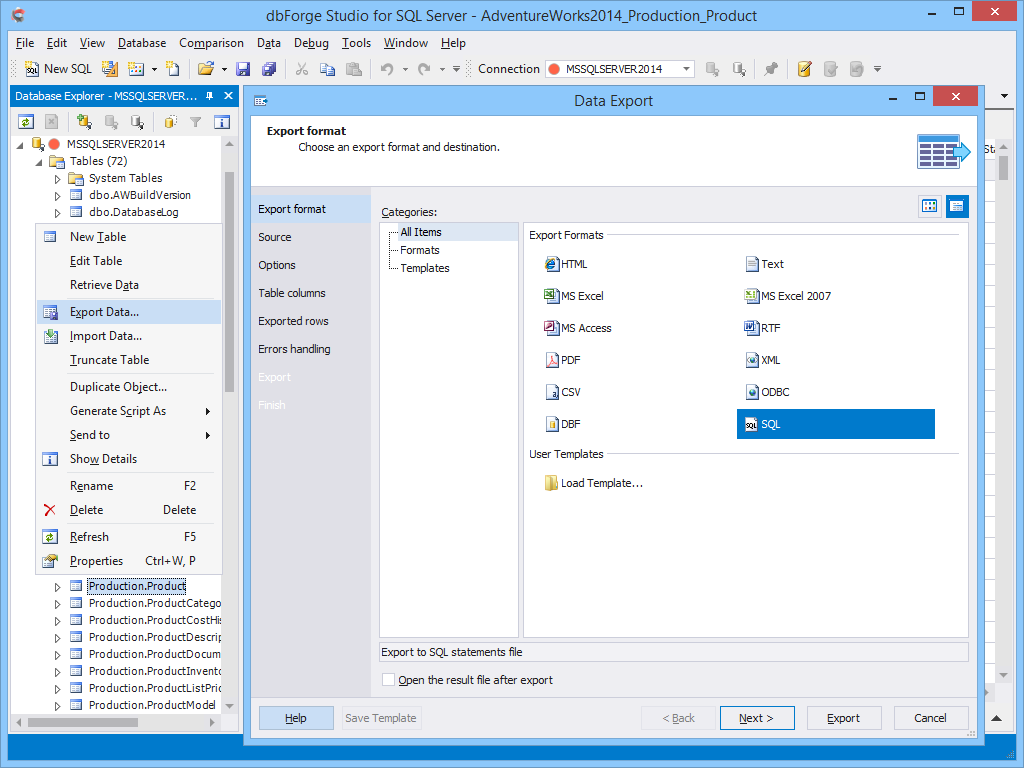Open the Send to submenu
This screenshot has width=1024, height=768.
tap(129, 435)
